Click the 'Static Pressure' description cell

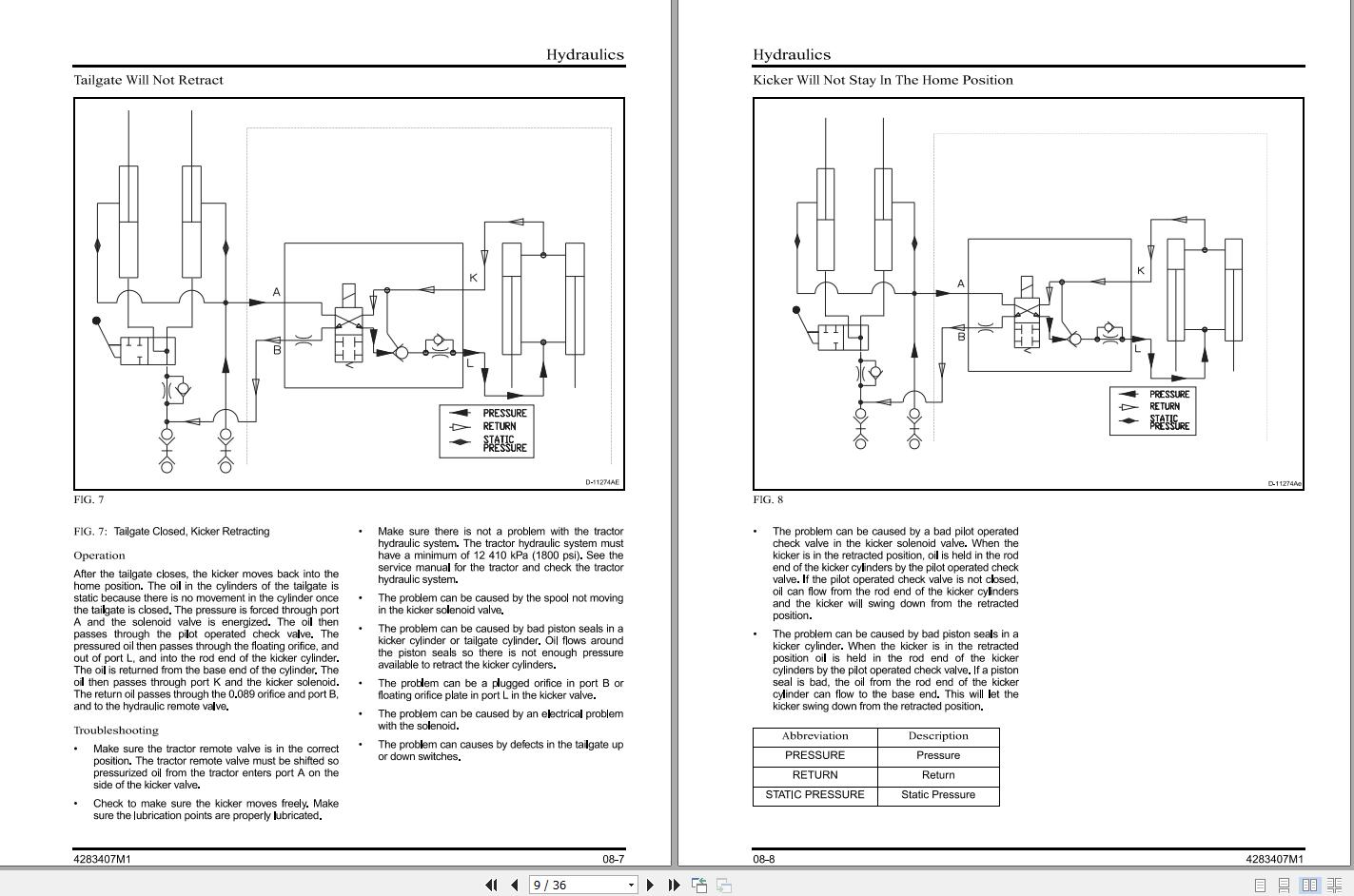click(x=938, y=795)
